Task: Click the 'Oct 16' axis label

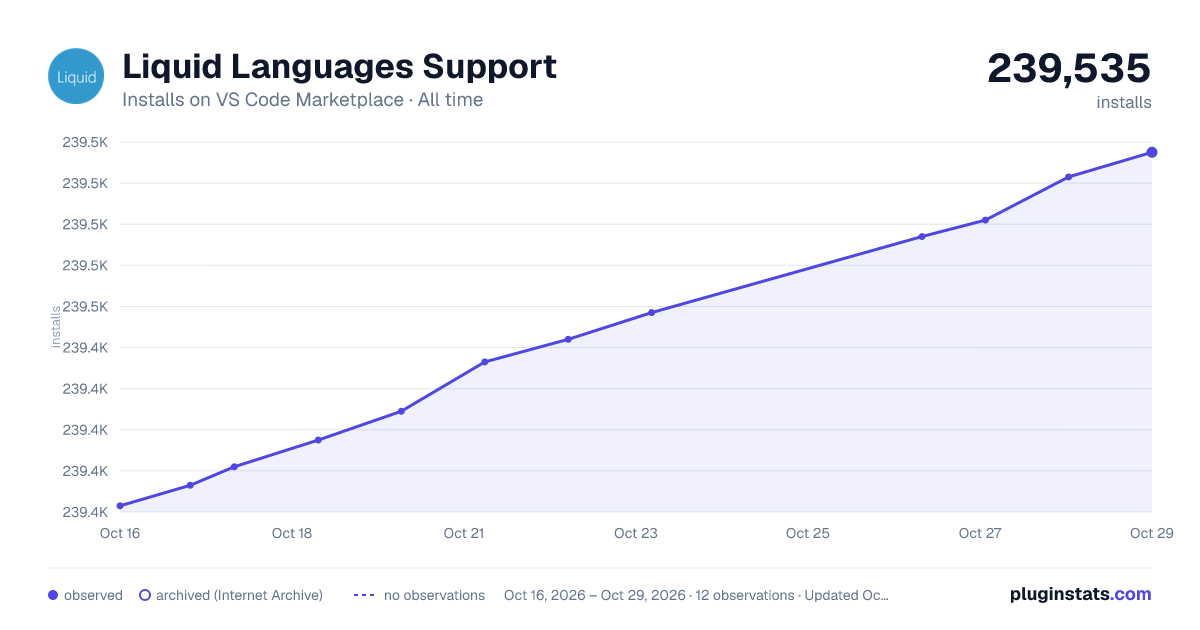Action: pos(120,533)
